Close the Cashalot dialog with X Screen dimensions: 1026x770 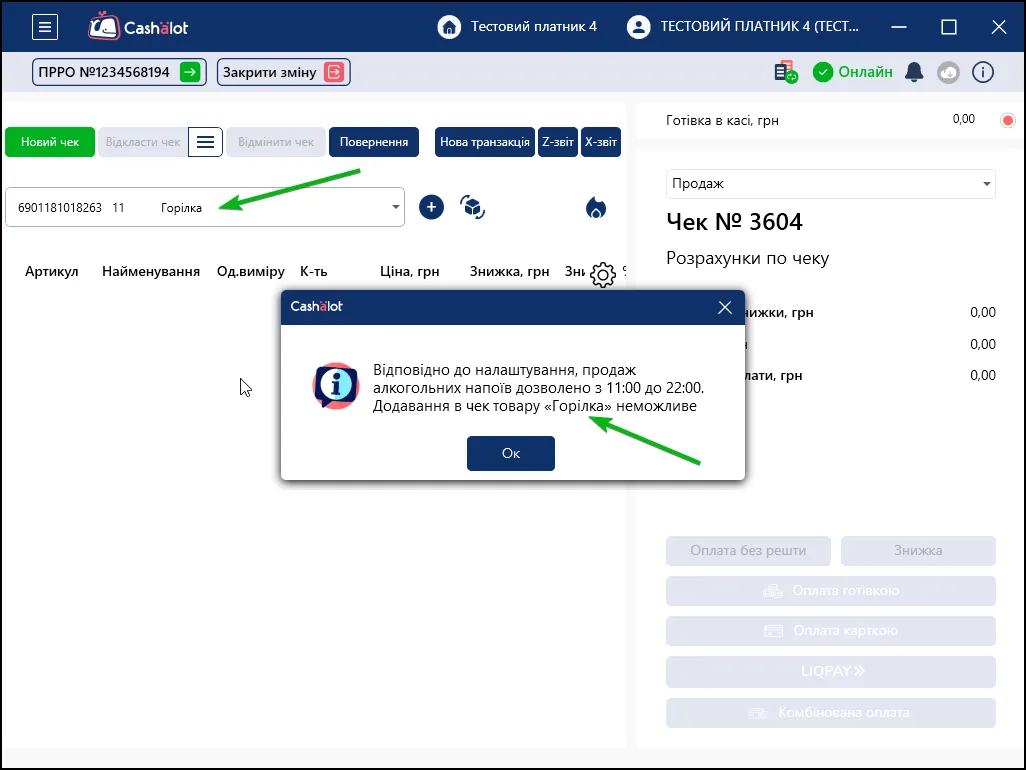[x=724, y=307]
